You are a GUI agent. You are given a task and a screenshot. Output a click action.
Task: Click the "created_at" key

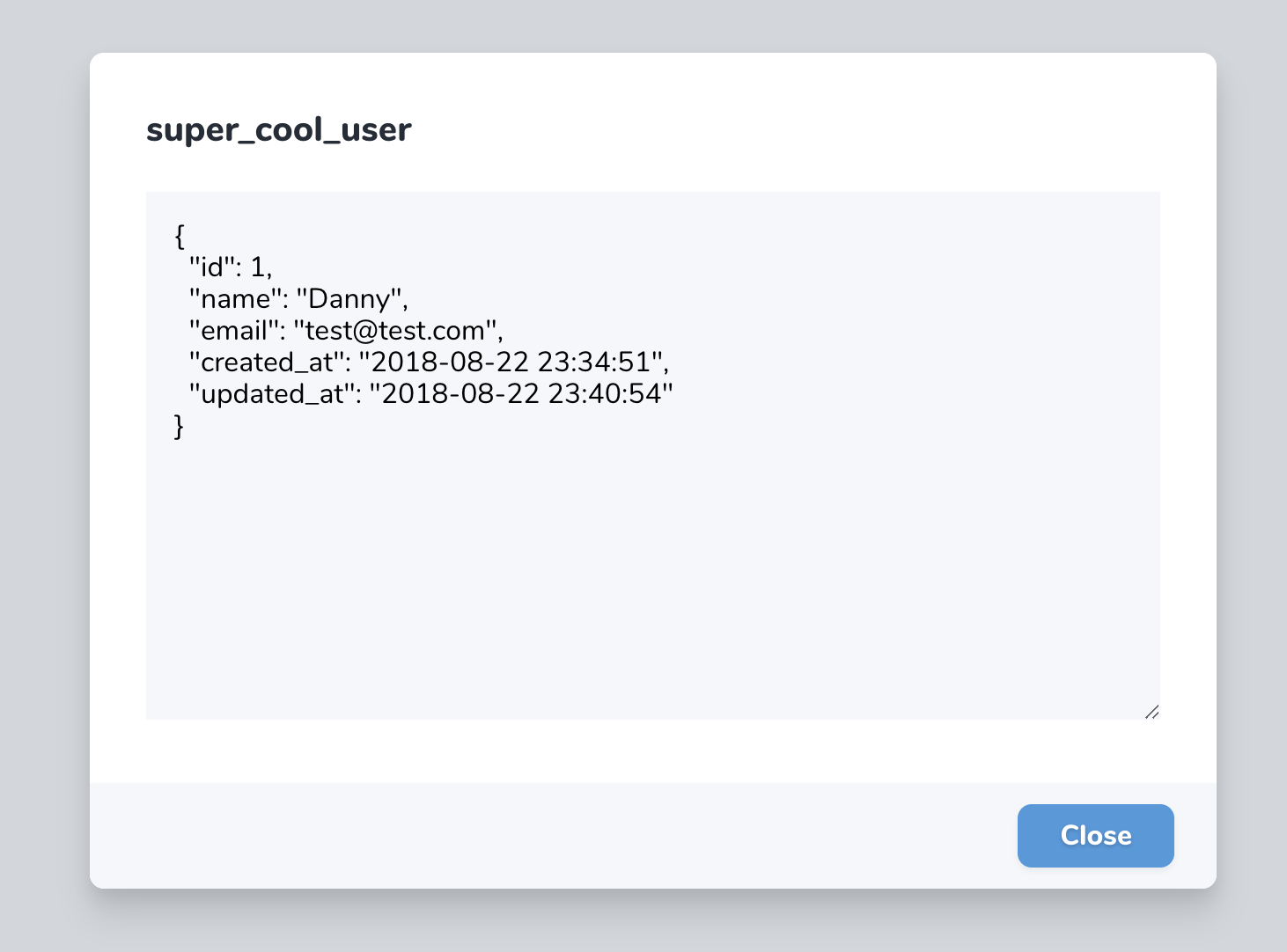267,362
